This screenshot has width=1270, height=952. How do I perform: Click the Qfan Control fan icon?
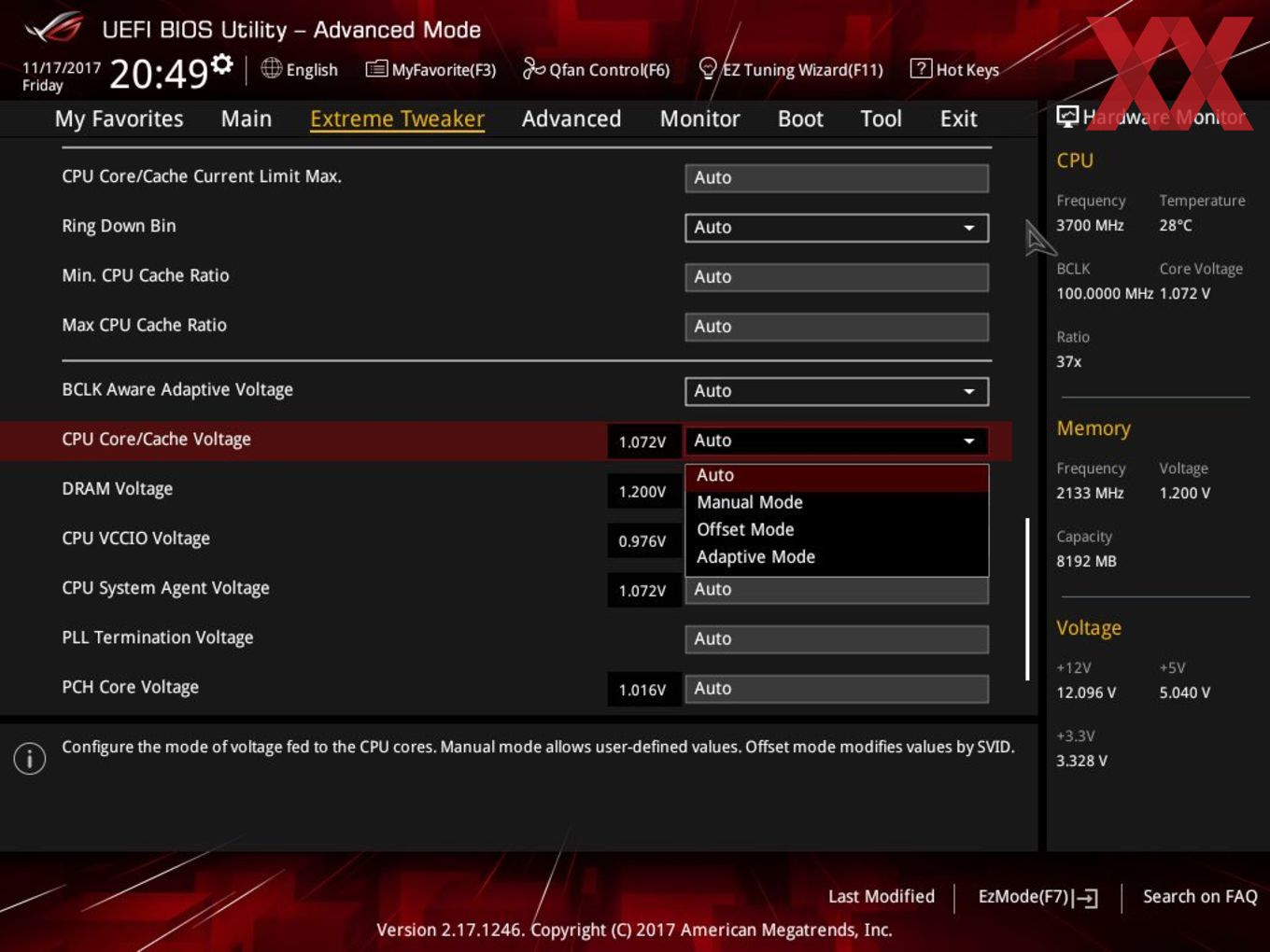pyautogui.click(x=533, y=68)
